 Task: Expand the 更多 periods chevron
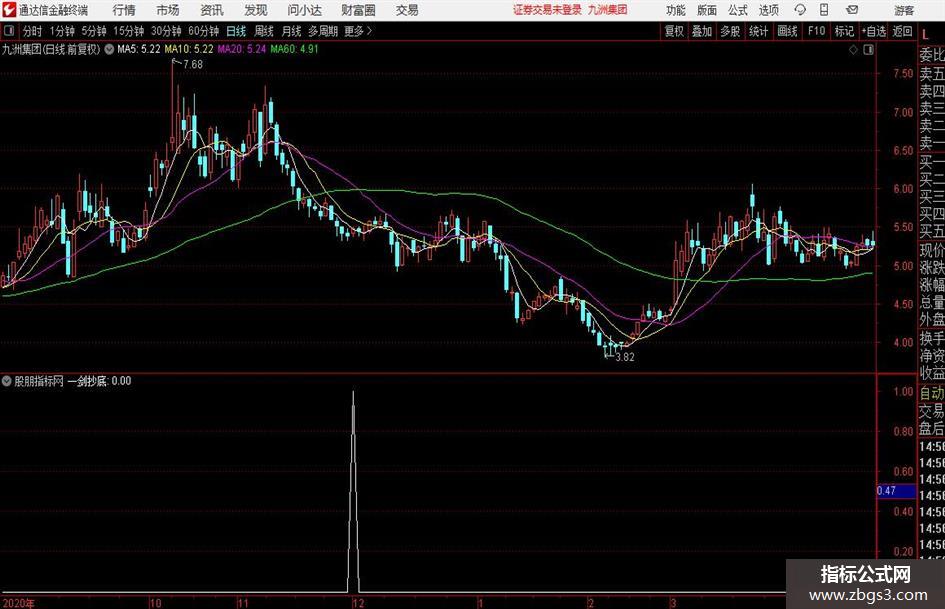[369, 31]
